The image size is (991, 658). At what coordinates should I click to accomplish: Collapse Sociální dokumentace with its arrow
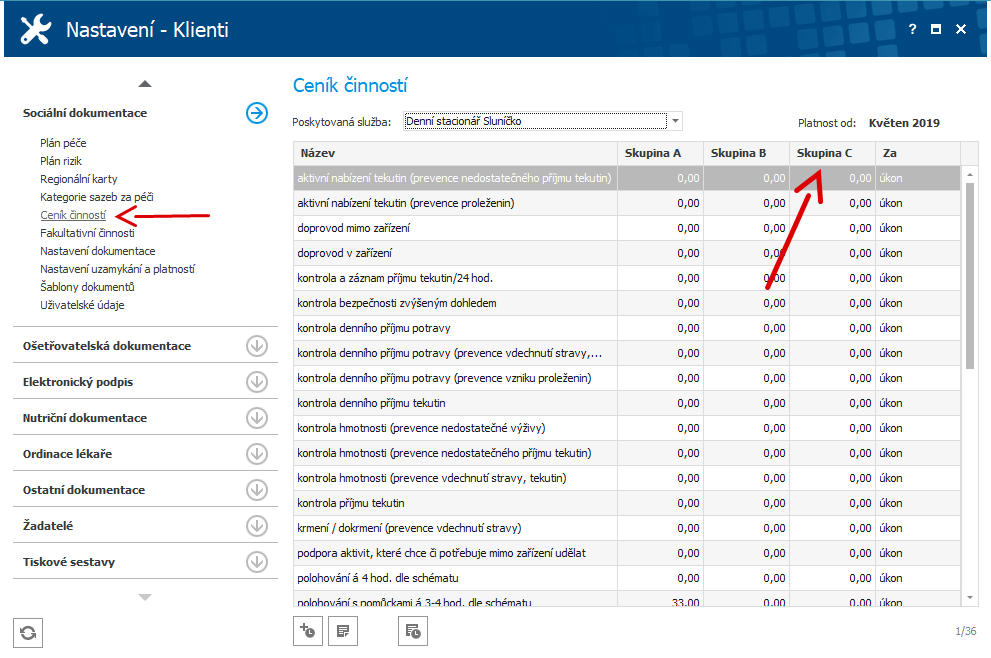tap(257, 113)
